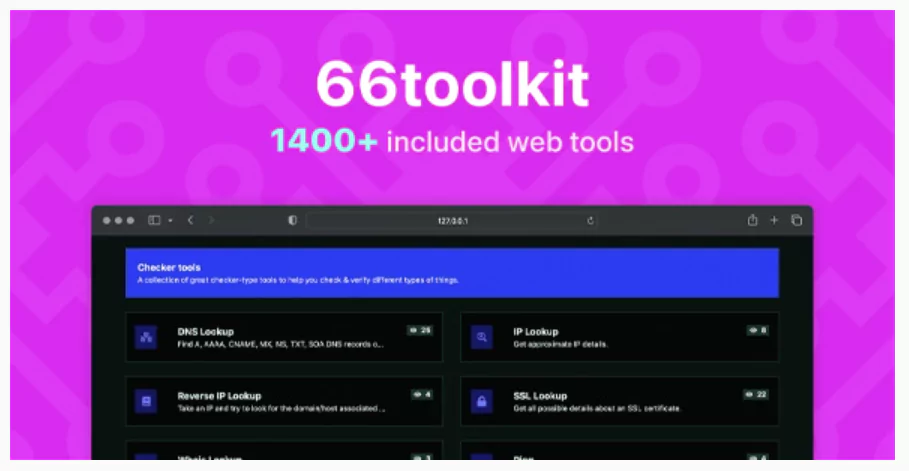
Task: Click 'Get approximate IP details.' description
Action: point(560,345)
